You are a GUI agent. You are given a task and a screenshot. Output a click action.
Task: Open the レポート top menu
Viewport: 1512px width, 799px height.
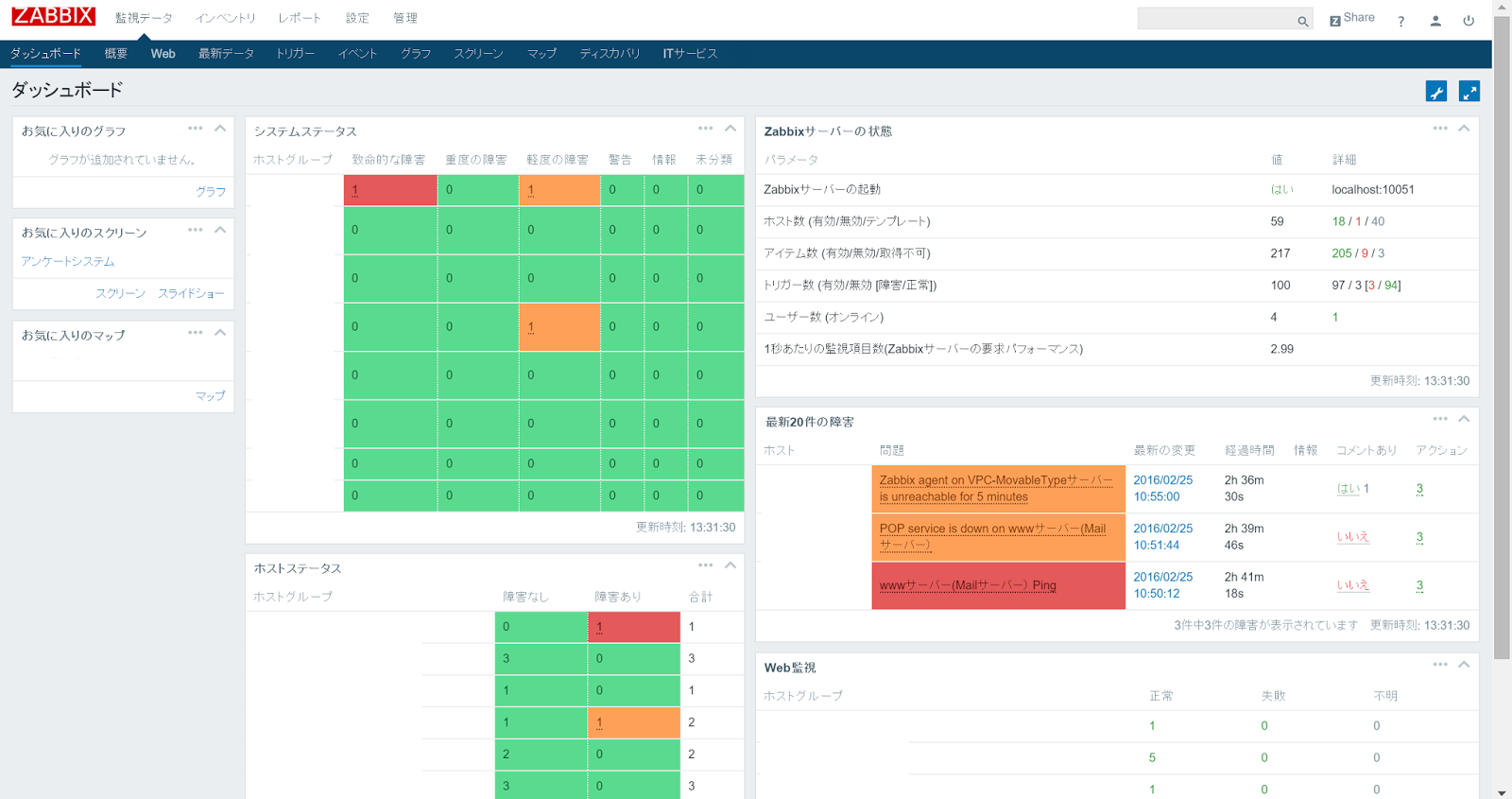click(300, 18)
